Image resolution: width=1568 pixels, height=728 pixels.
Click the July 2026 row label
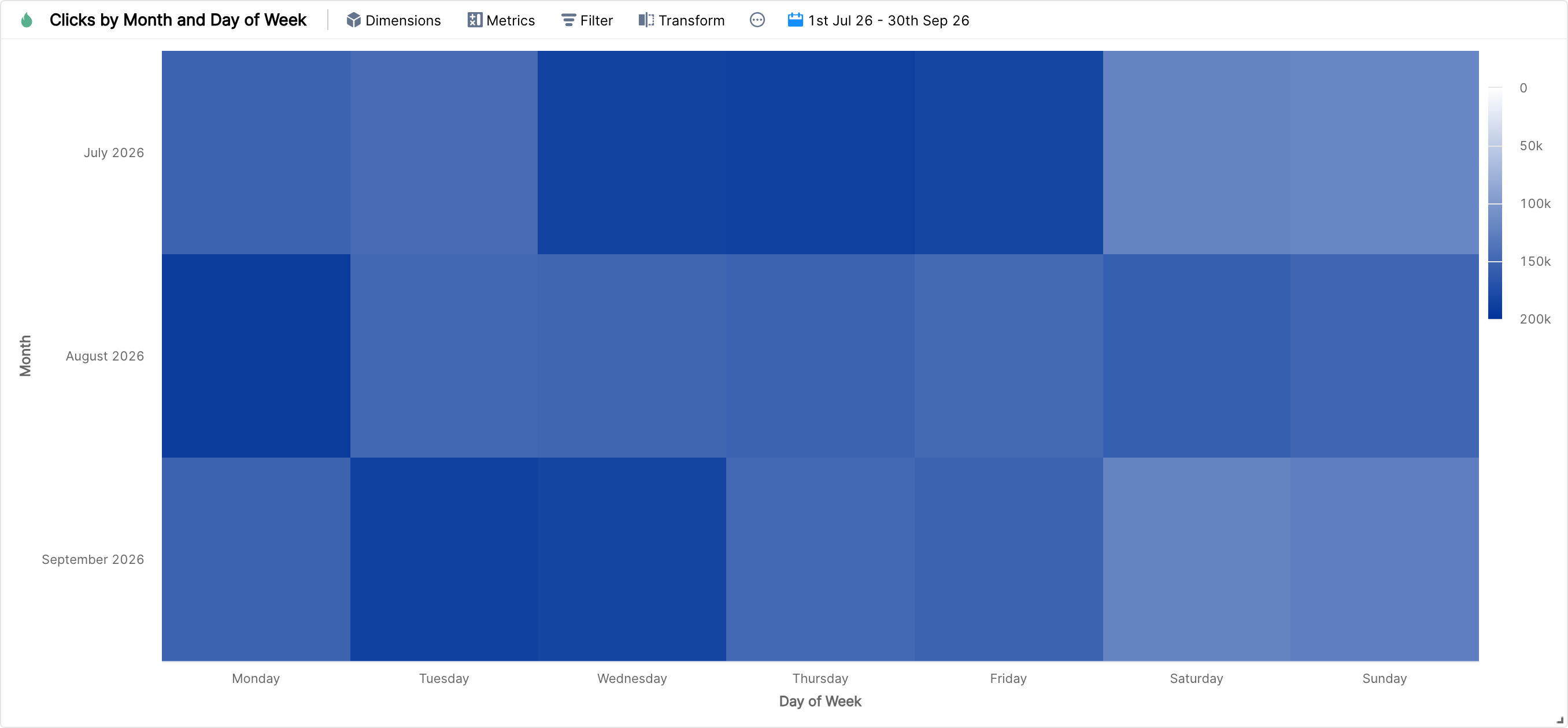coord(114,153)
